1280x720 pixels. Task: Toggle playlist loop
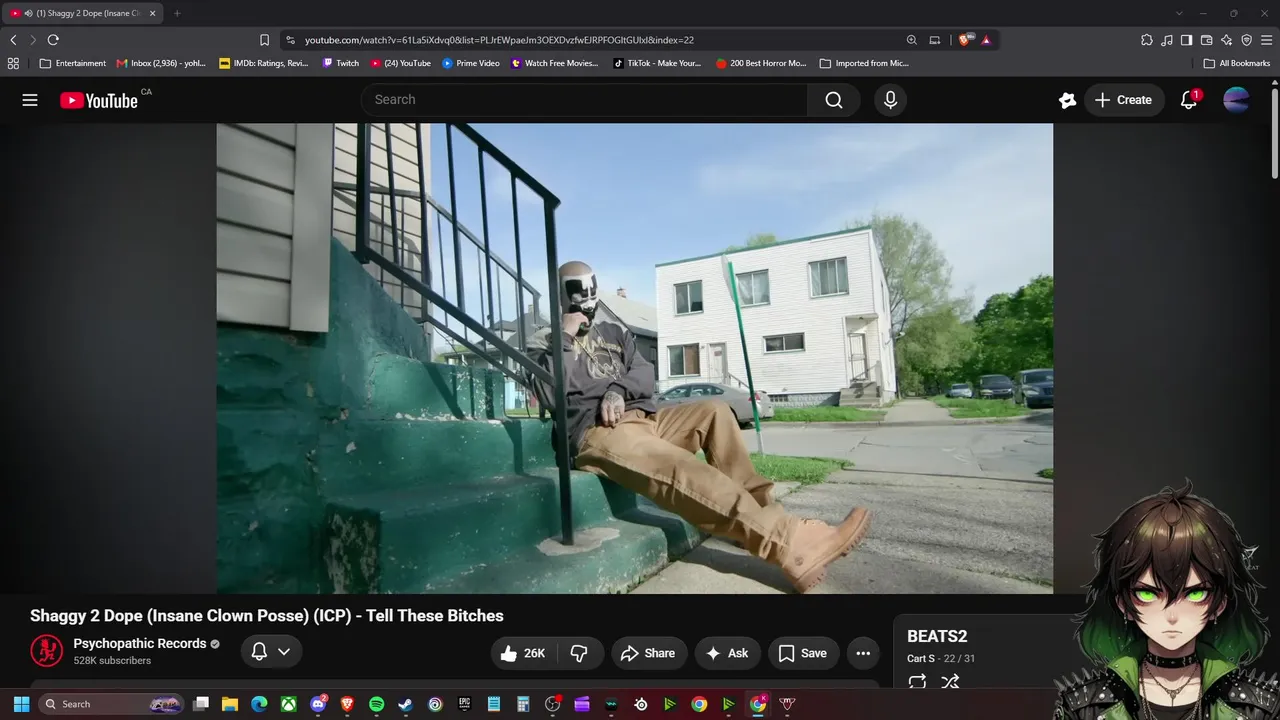pyautogui.click(x=917, y=682)
